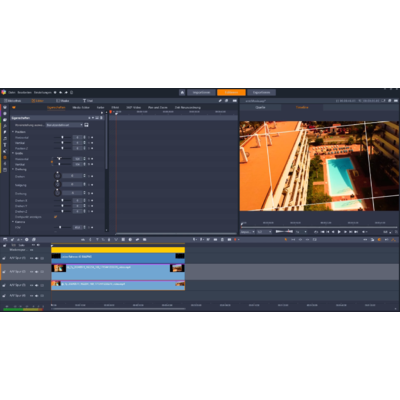This screenshot has height=400, width=400.
Task: Click the save preset icon beside preset dropdown
Action: pos(86,125)
